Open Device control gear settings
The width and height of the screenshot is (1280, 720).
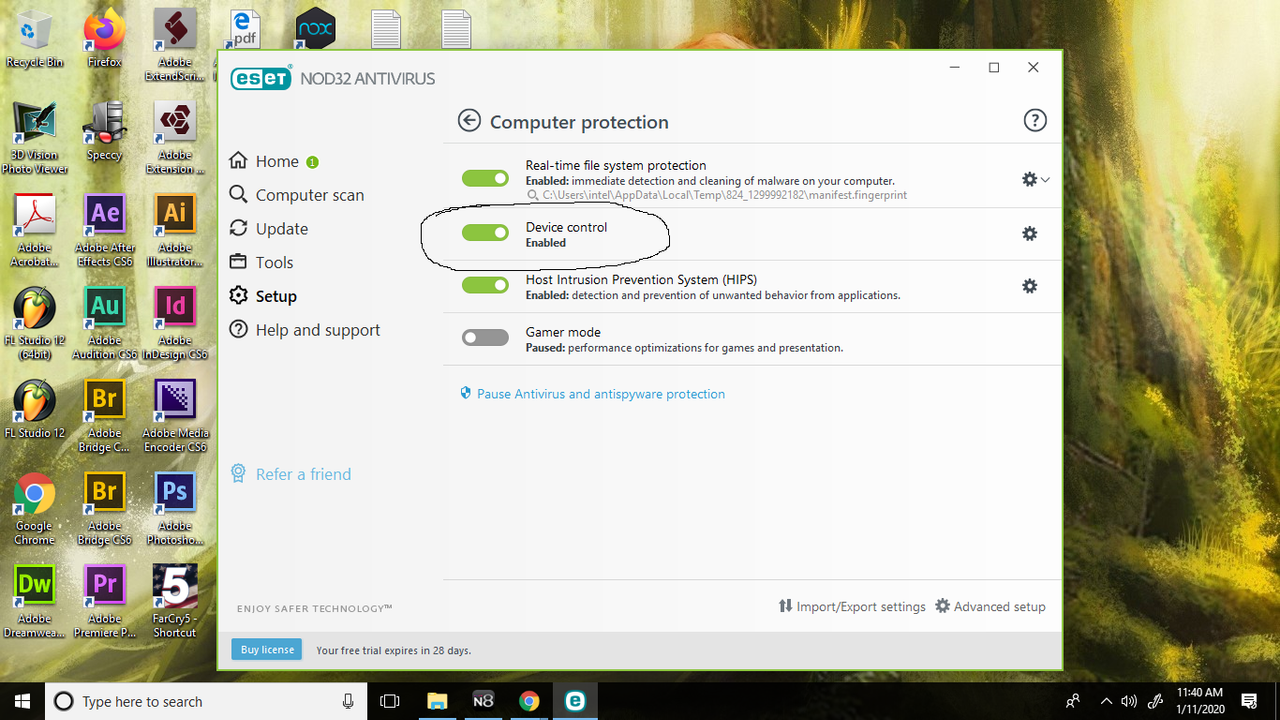pyautogui.click(x=1029, y=233)
